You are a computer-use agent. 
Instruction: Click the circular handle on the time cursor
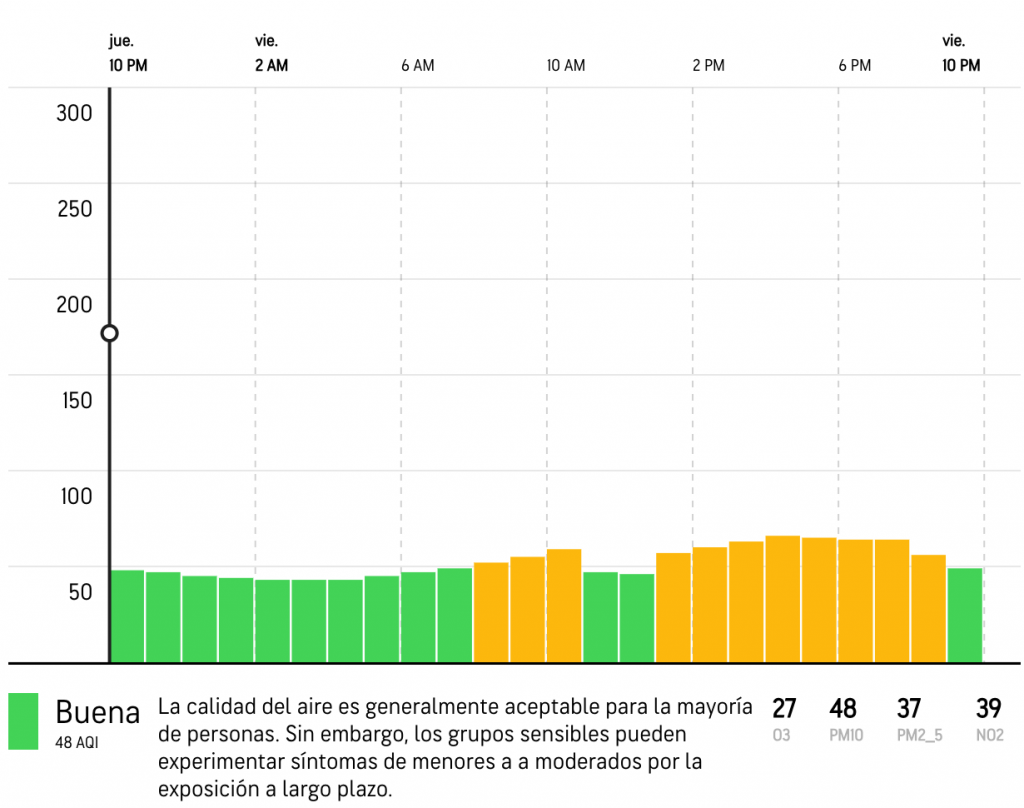click(110, 333)
